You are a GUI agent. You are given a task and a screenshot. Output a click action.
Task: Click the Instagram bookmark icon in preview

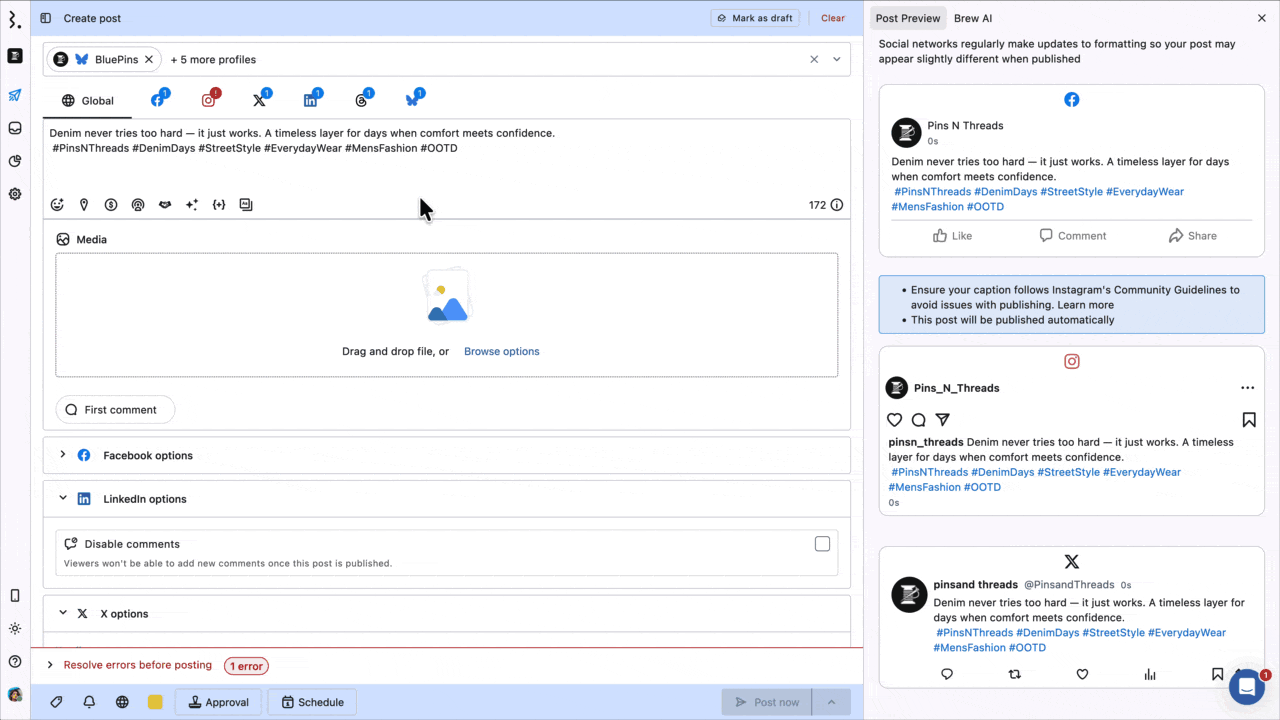click(x=1249, y=420)
